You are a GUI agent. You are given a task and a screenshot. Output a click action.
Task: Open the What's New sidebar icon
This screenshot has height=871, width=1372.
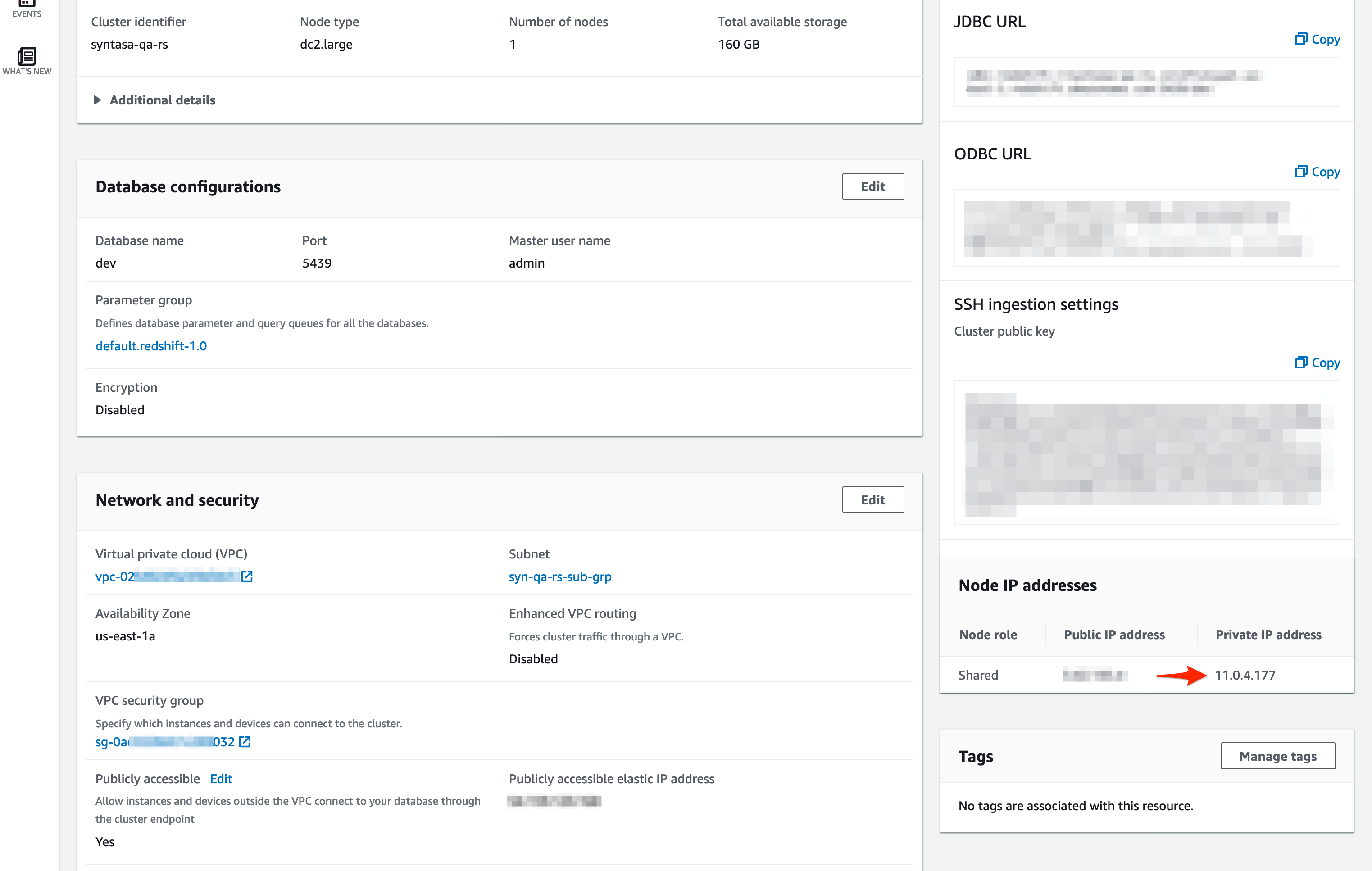pyautogui.click(x=26, y=60)
